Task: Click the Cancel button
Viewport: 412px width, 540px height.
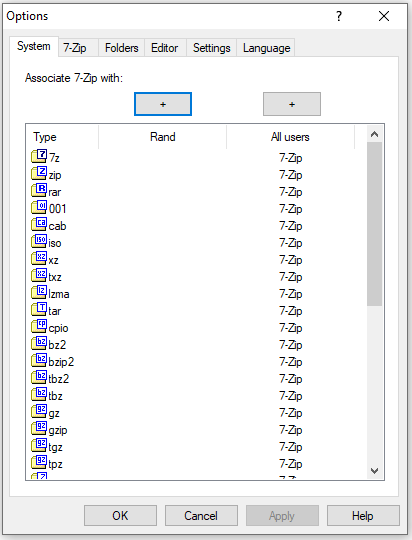Action: (x=201, y=516)
